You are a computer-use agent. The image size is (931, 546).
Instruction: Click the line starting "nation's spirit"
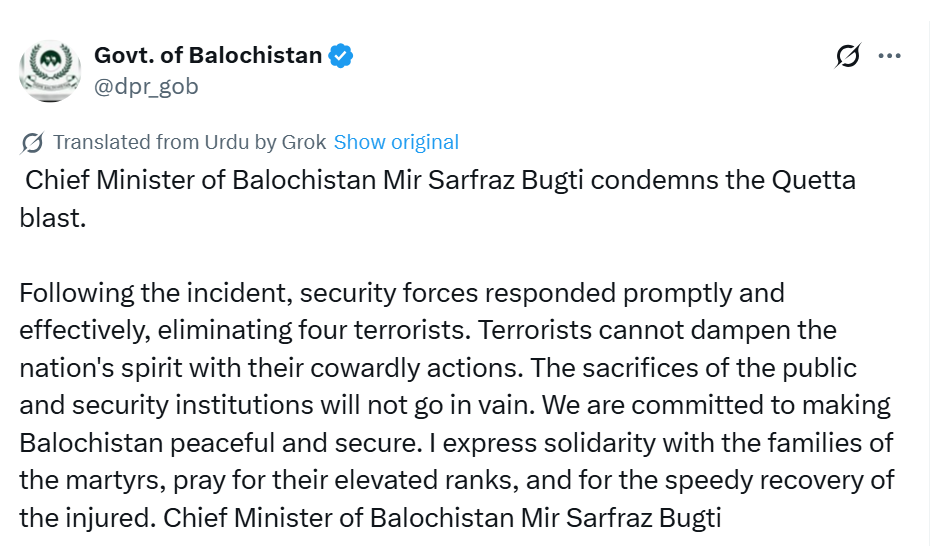pyautogui.click(x=438, y=367)
